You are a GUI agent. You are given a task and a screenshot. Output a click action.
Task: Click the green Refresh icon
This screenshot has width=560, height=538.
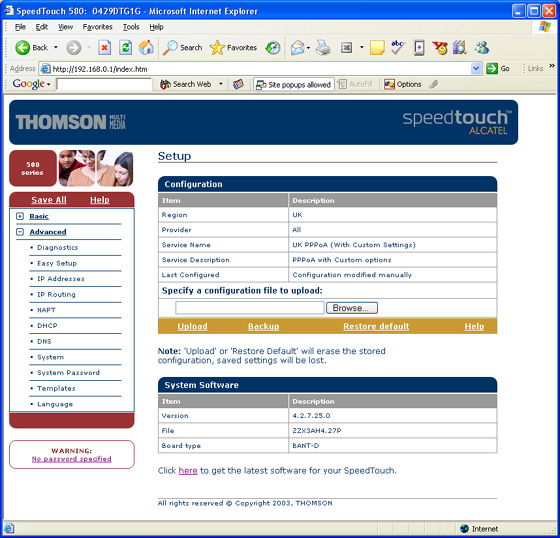point(125,48)
